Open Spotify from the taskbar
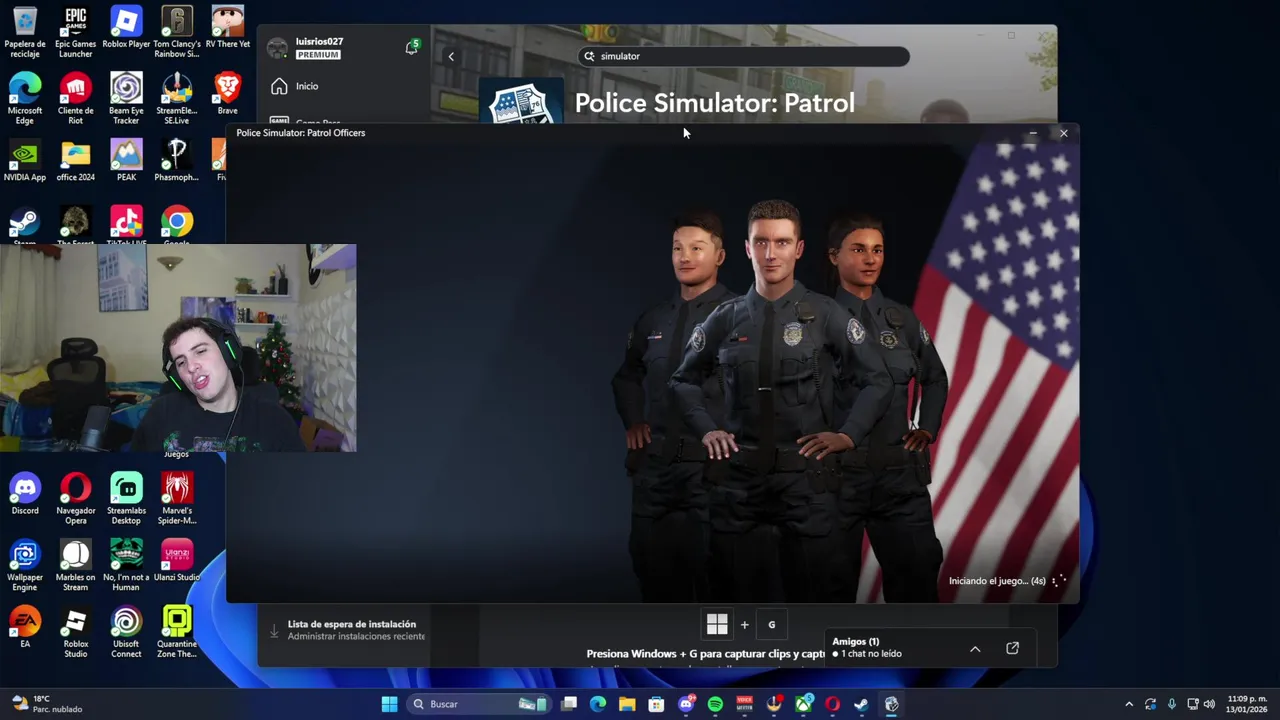 click(x=715, y=704)
